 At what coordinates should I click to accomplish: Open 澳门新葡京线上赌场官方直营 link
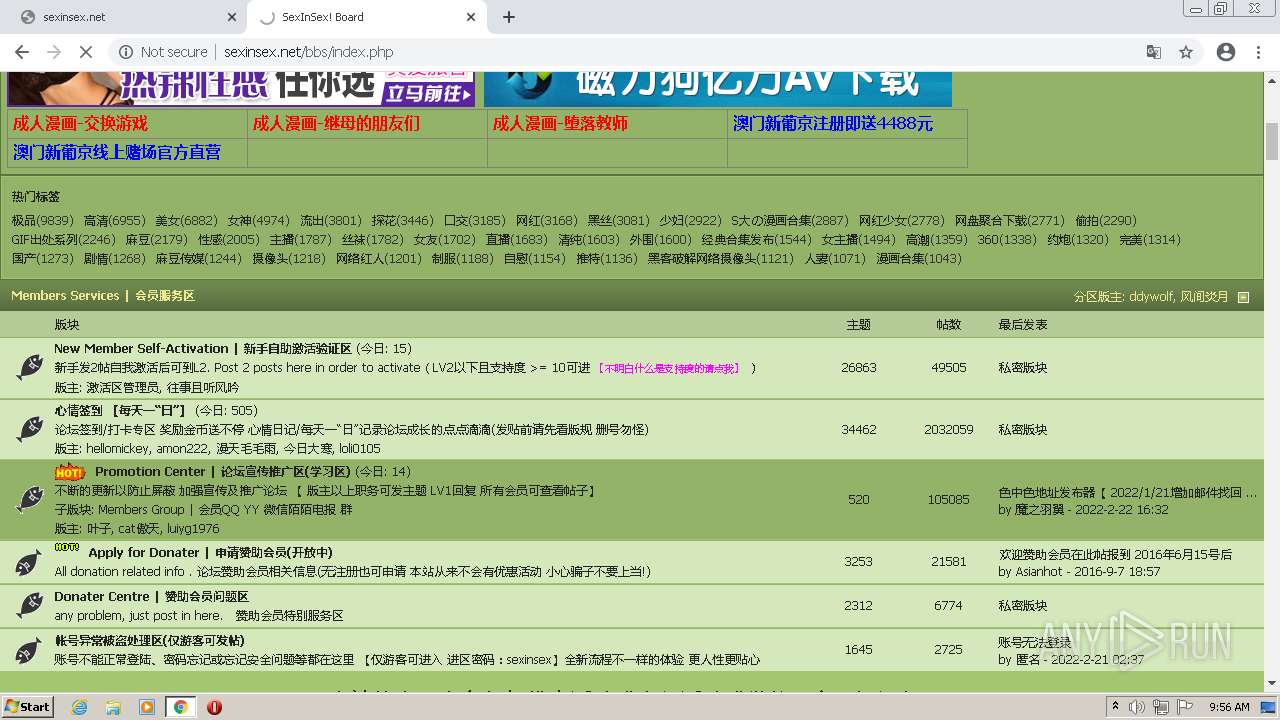117,152
